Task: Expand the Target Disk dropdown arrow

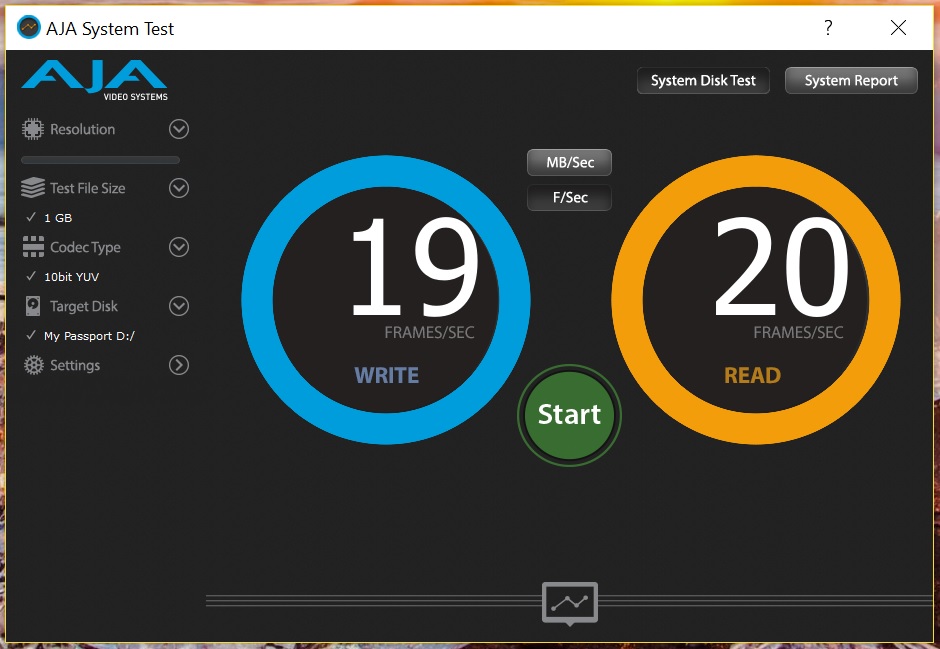Action: click(x=179, y=306)
